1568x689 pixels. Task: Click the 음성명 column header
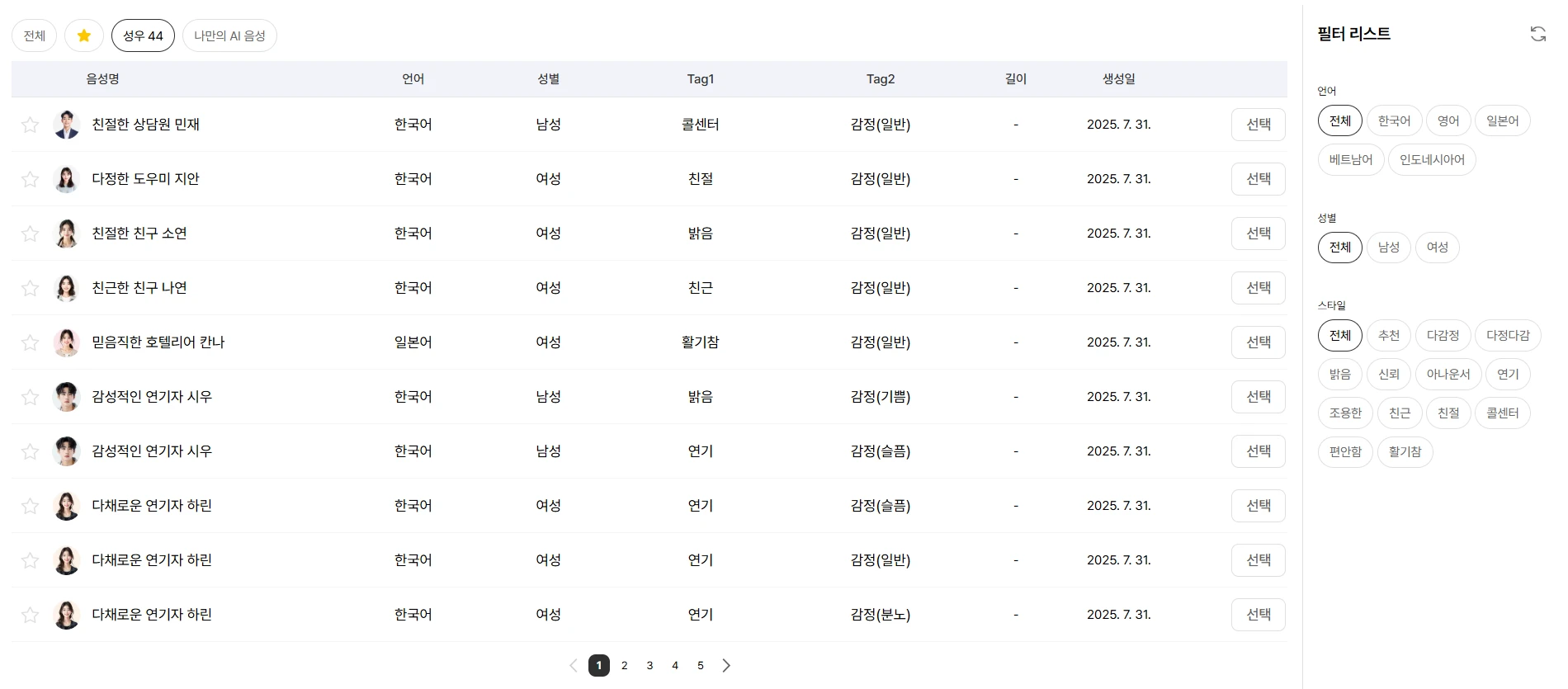click(x=102, y=79)
